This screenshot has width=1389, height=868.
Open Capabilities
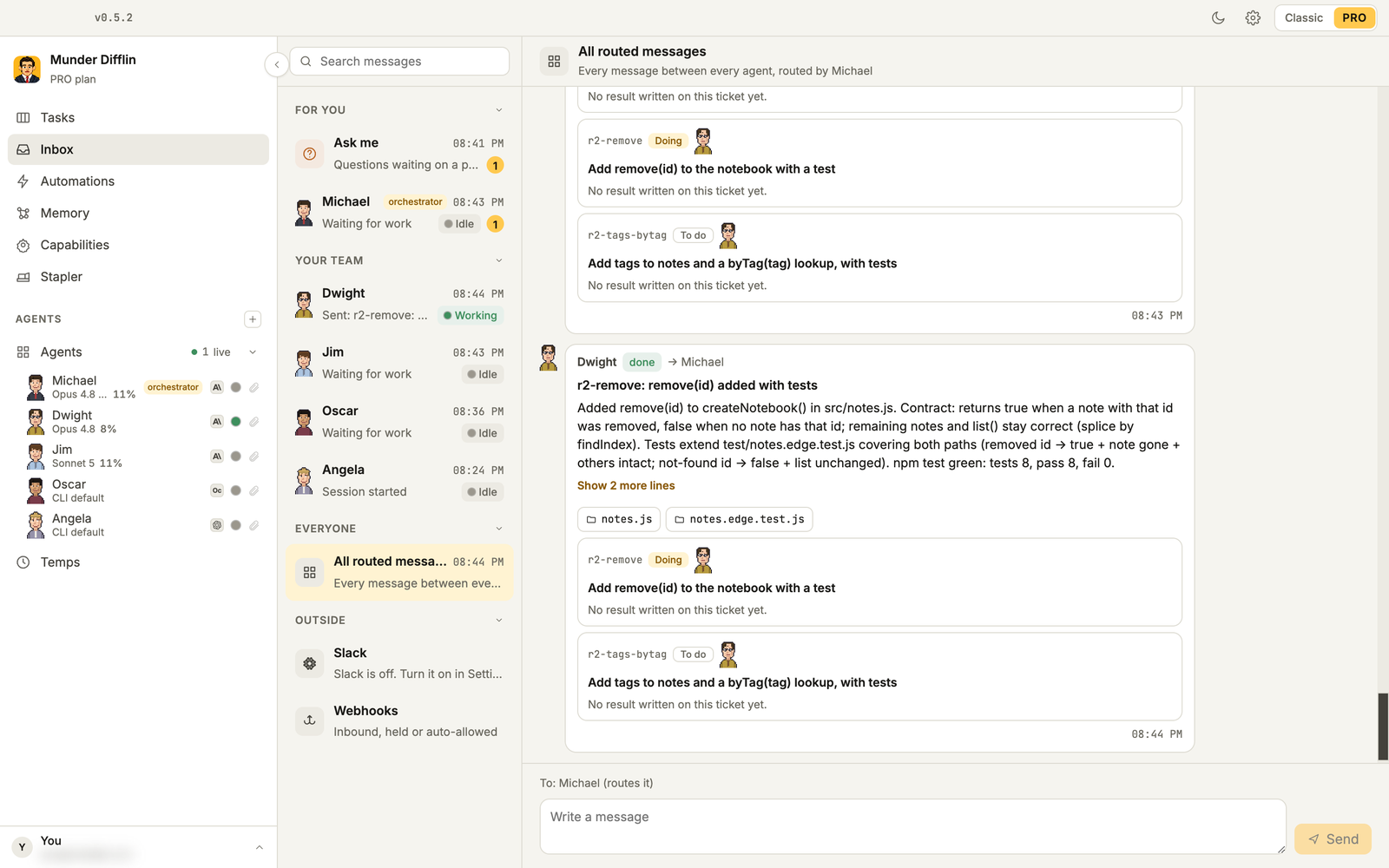pos(138,245)
